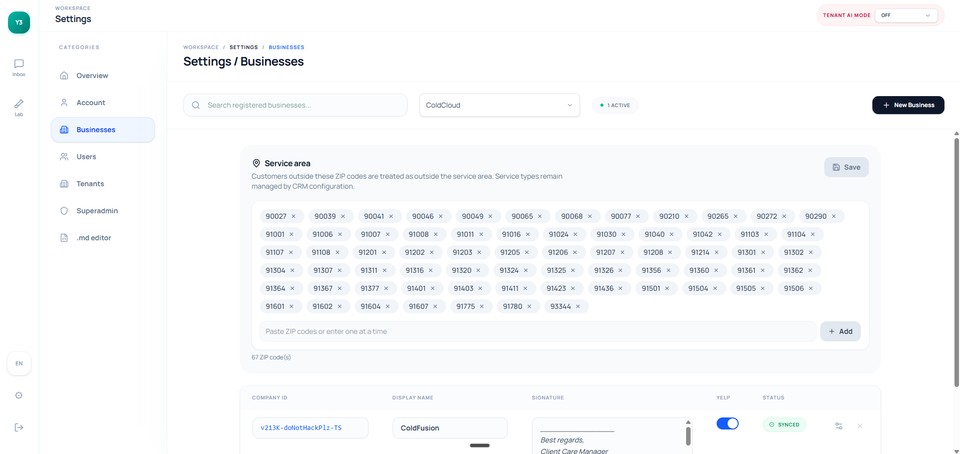Click inside the signature text area
The image size is (960, 454).
pos(607,436)
